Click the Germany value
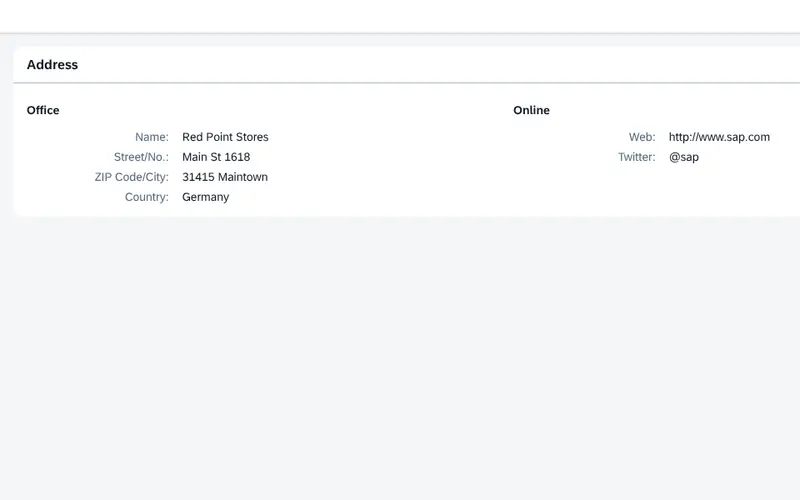Viewport: 800px width, 500px height. pyautogui.click(x=206, y=197)
